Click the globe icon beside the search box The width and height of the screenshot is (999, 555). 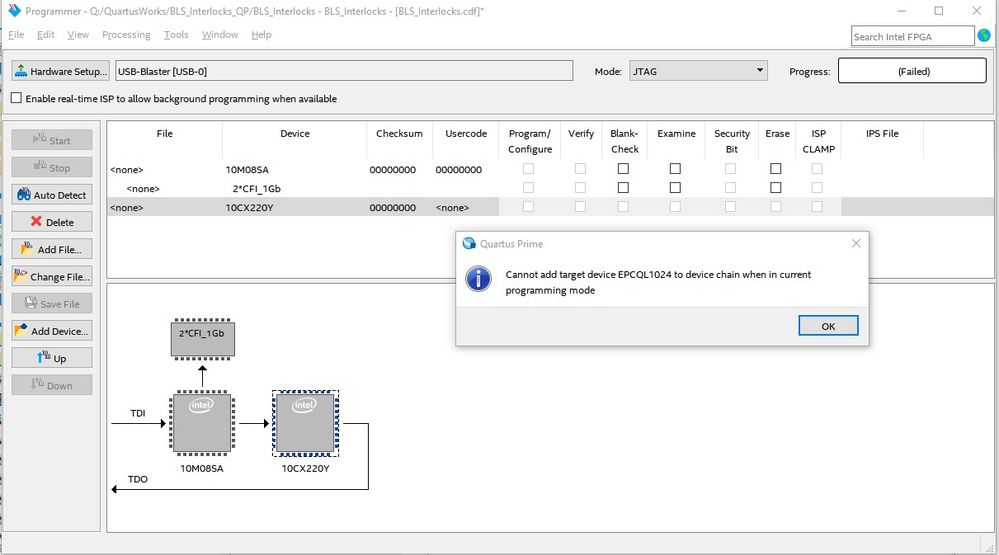tap(984, 36)
